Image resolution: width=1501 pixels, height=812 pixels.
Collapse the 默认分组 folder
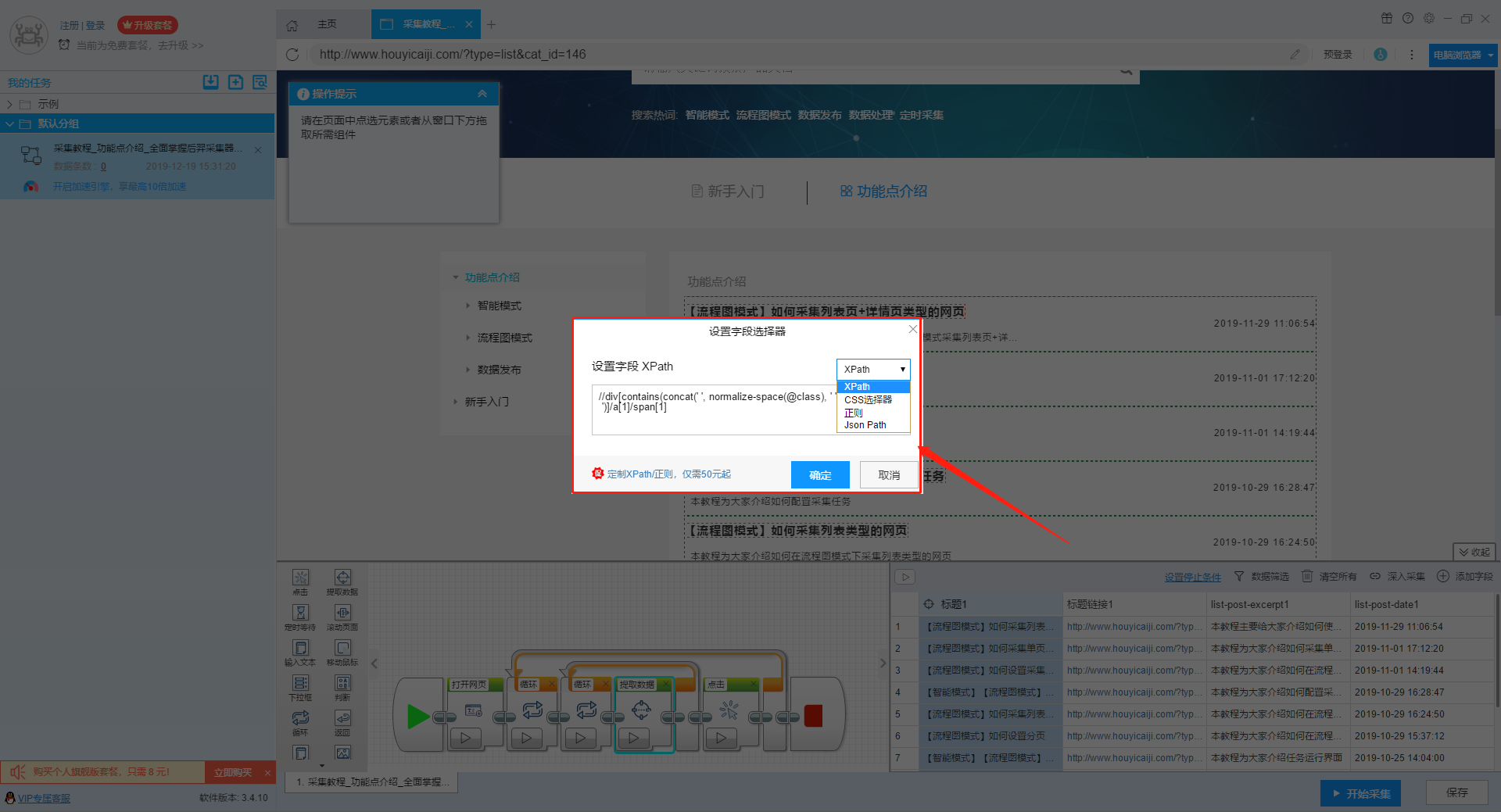(x=9, y=123)
